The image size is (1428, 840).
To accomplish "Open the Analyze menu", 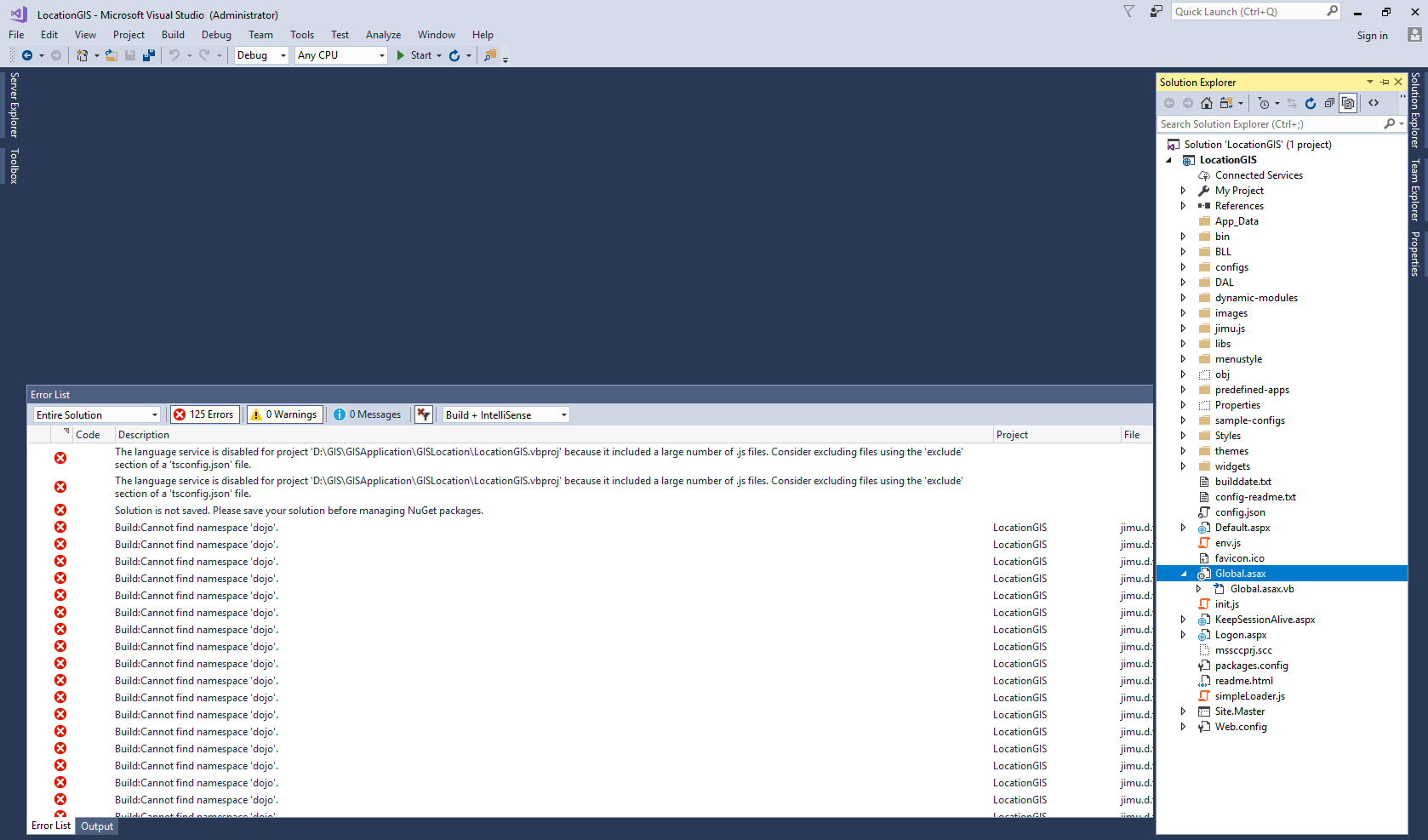I will (383, 35).
